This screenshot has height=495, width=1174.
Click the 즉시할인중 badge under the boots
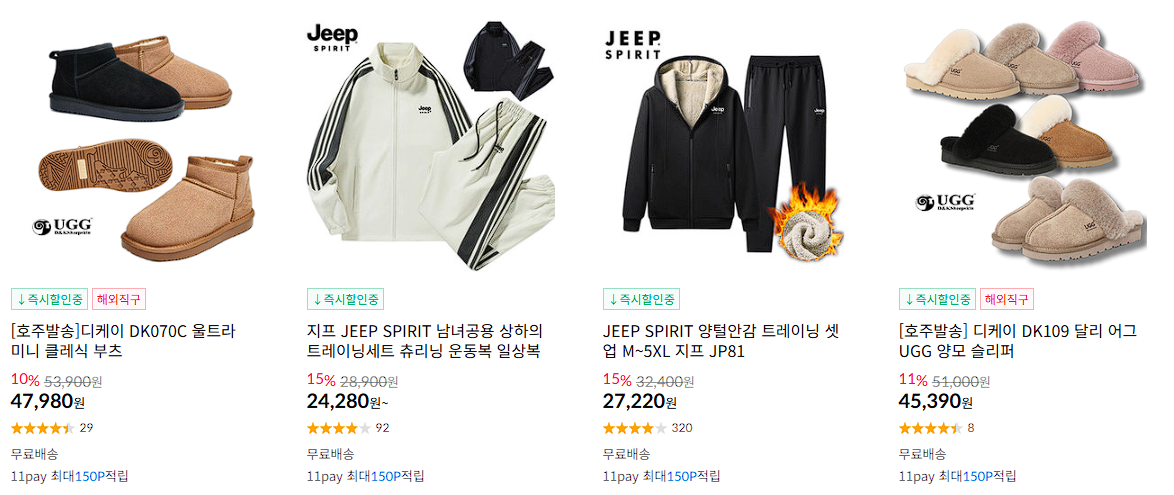point(50,299)
